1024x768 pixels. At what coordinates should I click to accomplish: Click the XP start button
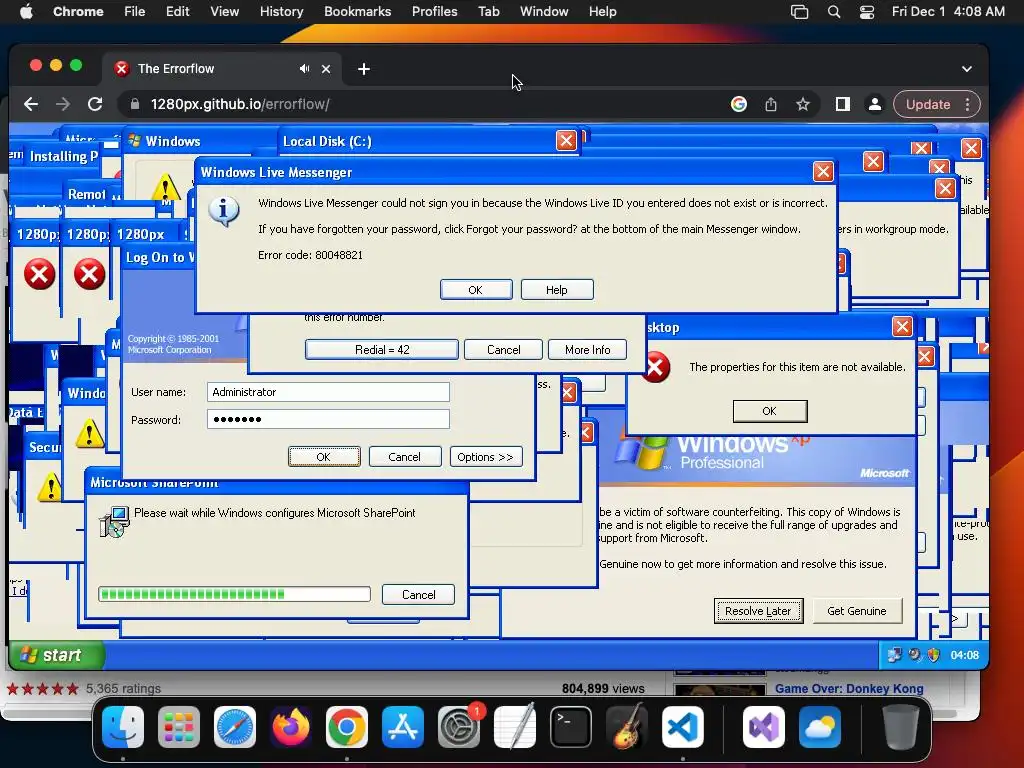tap(57, 655)
